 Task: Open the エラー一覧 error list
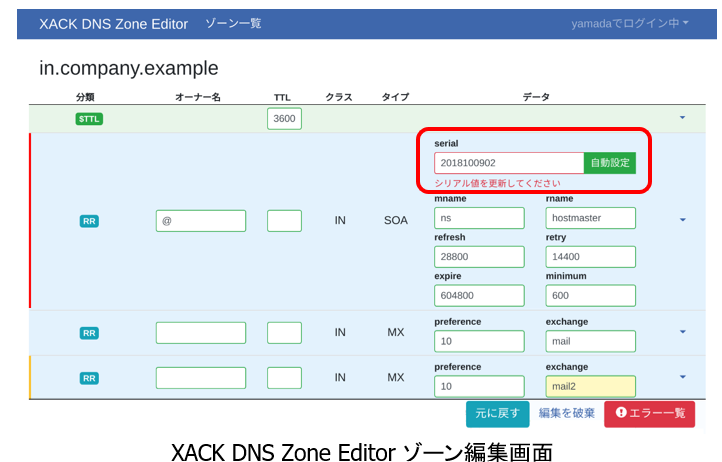tap(649, 414)
